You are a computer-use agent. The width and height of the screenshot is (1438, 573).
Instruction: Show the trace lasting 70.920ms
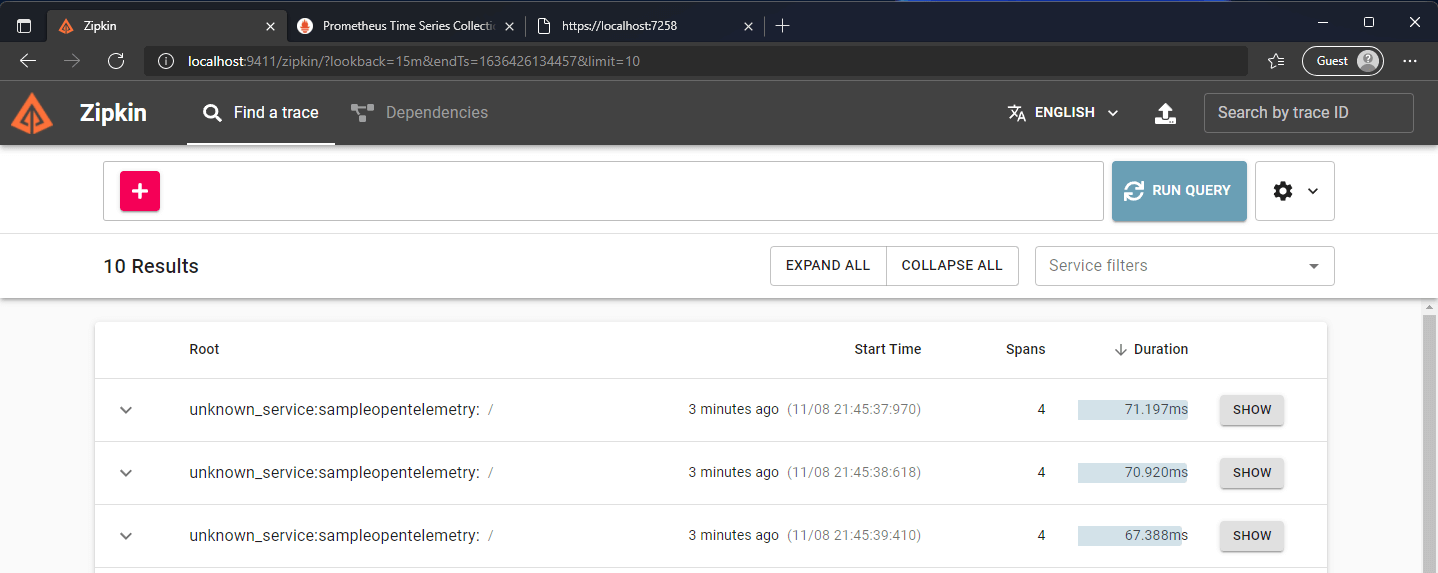click(1252, 473)
